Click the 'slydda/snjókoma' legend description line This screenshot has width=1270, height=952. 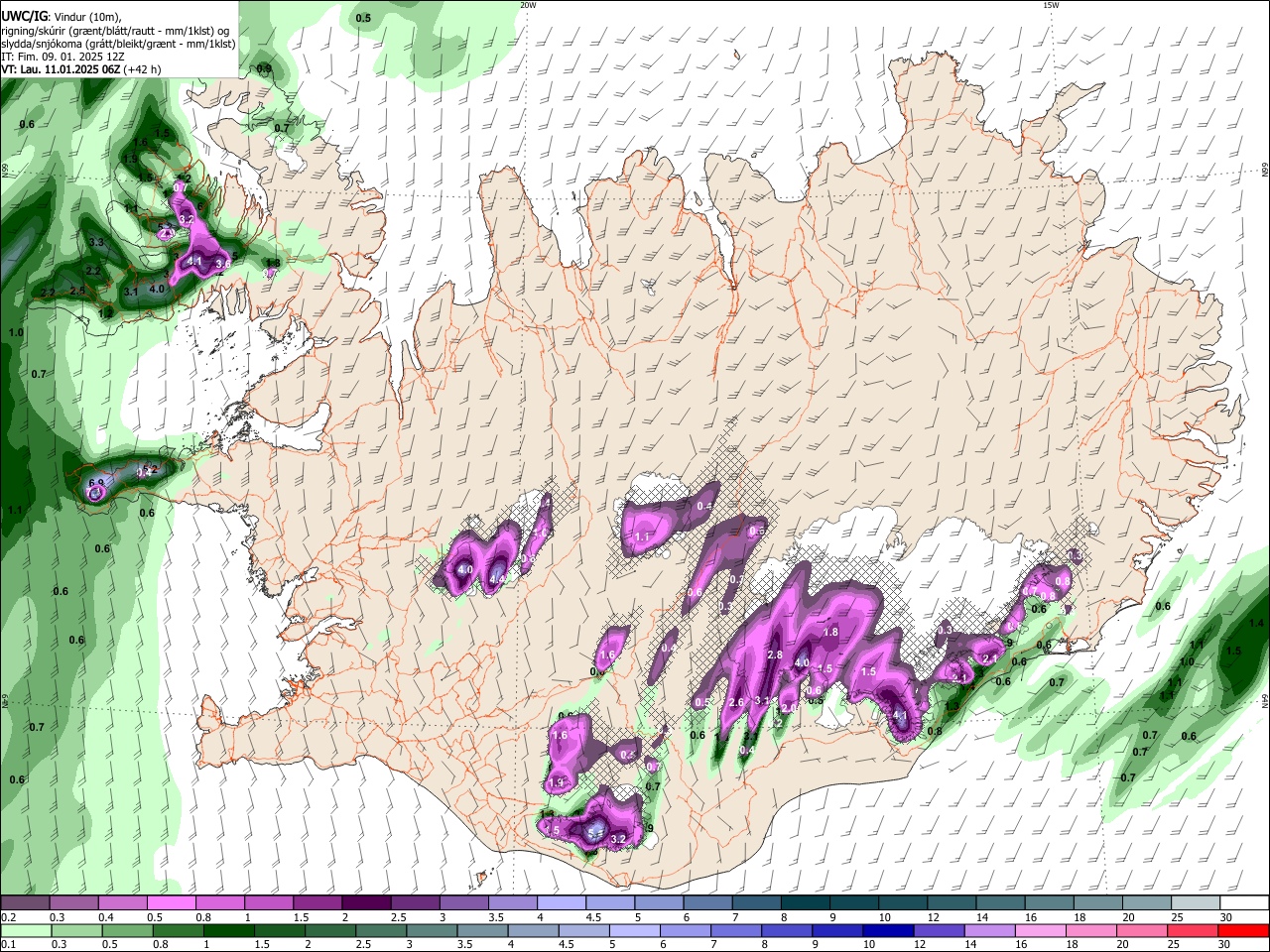coord(118,44)
